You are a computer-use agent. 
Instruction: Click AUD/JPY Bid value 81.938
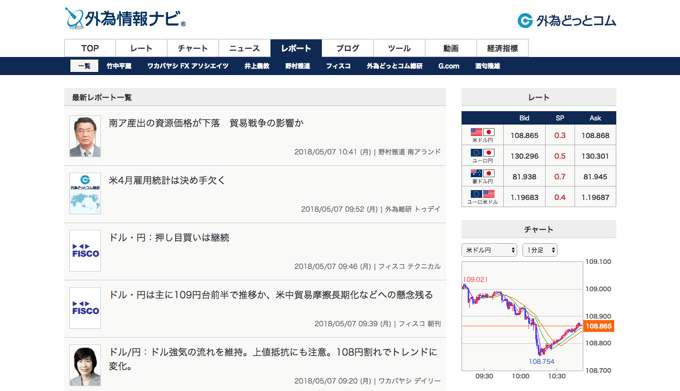pyautogui.click(x=524, y=177)
